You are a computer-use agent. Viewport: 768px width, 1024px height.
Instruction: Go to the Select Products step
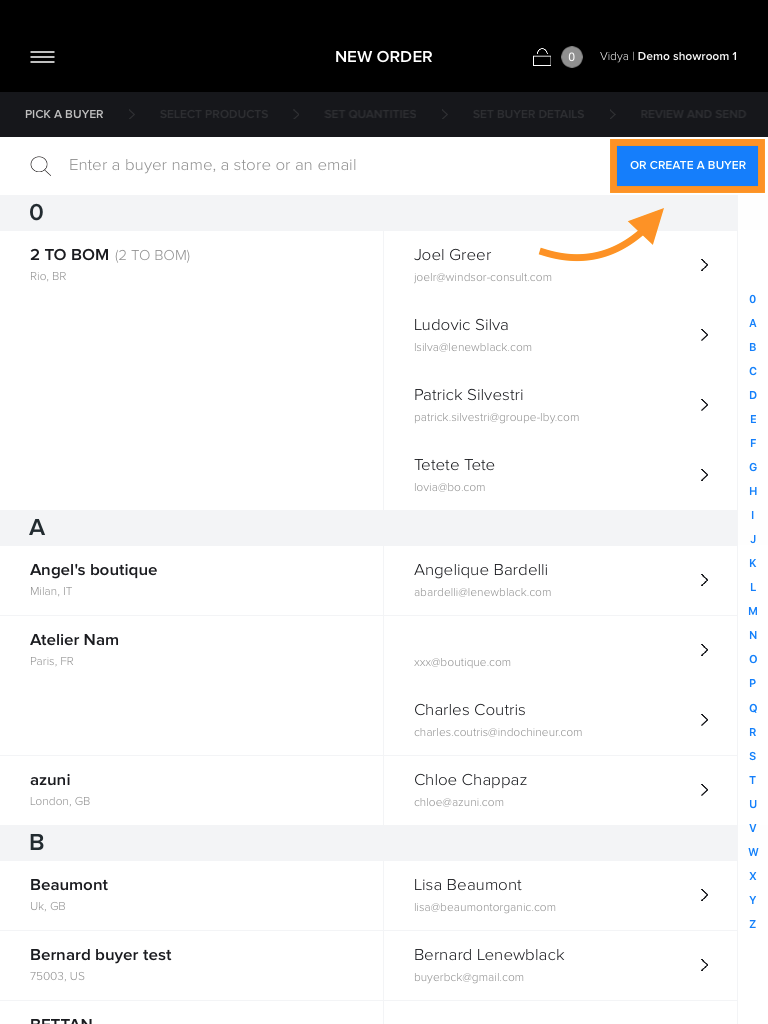(214, 114)
